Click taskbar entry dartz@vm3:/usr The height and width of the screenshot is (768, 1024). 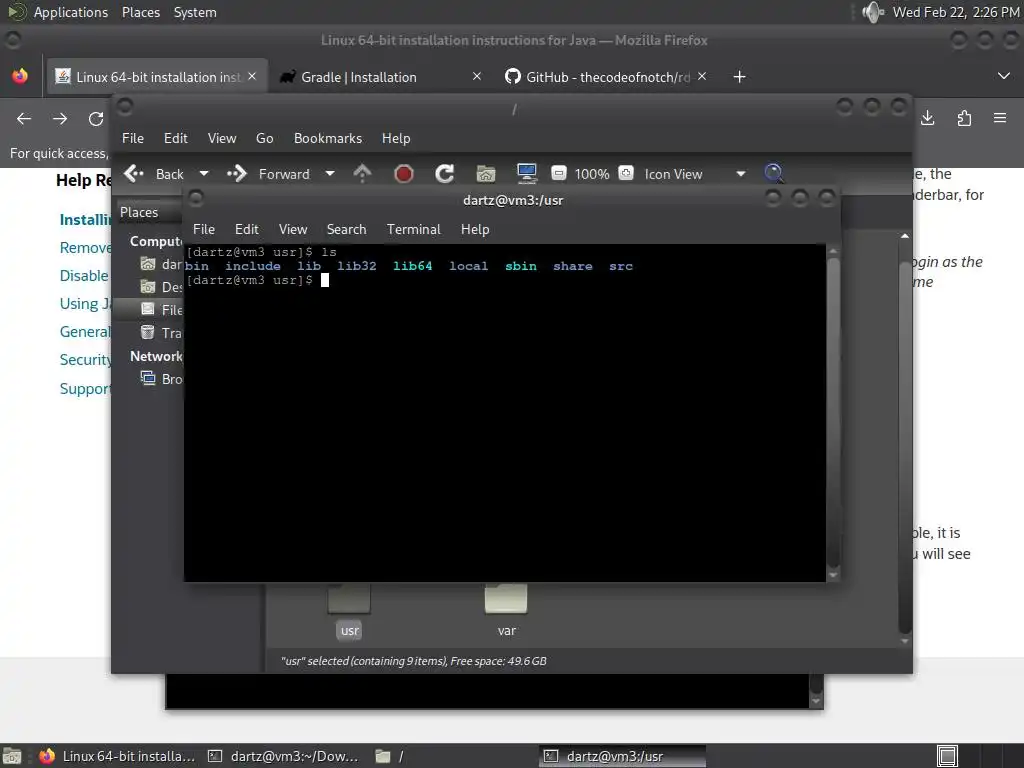[x=622, y=756]
